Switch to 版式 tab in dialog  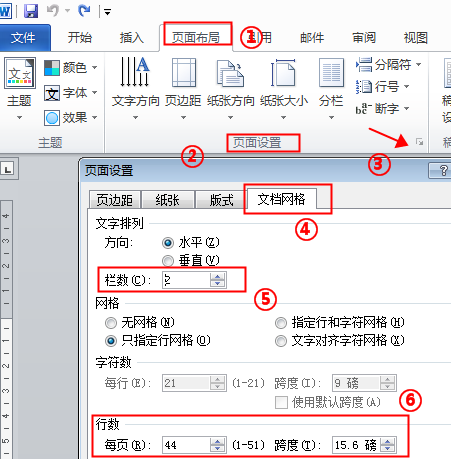221,200
